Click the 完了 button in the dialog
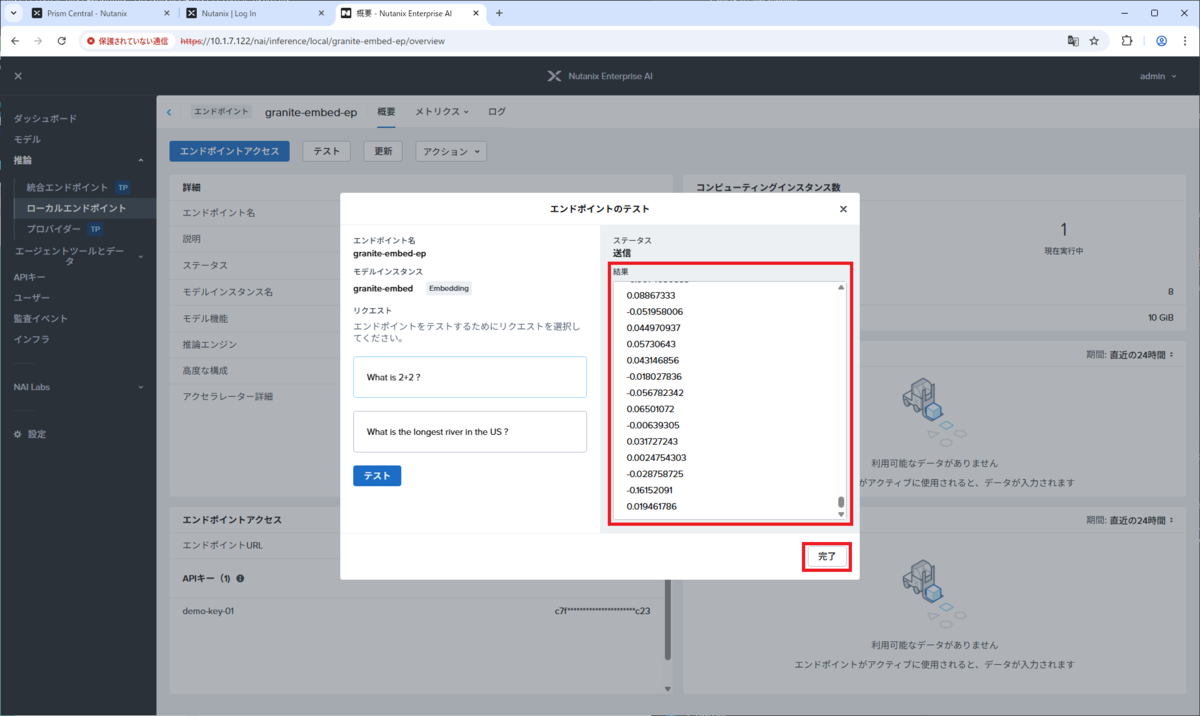The width and height of the screenshot is (1200, 716). [827, 556]
